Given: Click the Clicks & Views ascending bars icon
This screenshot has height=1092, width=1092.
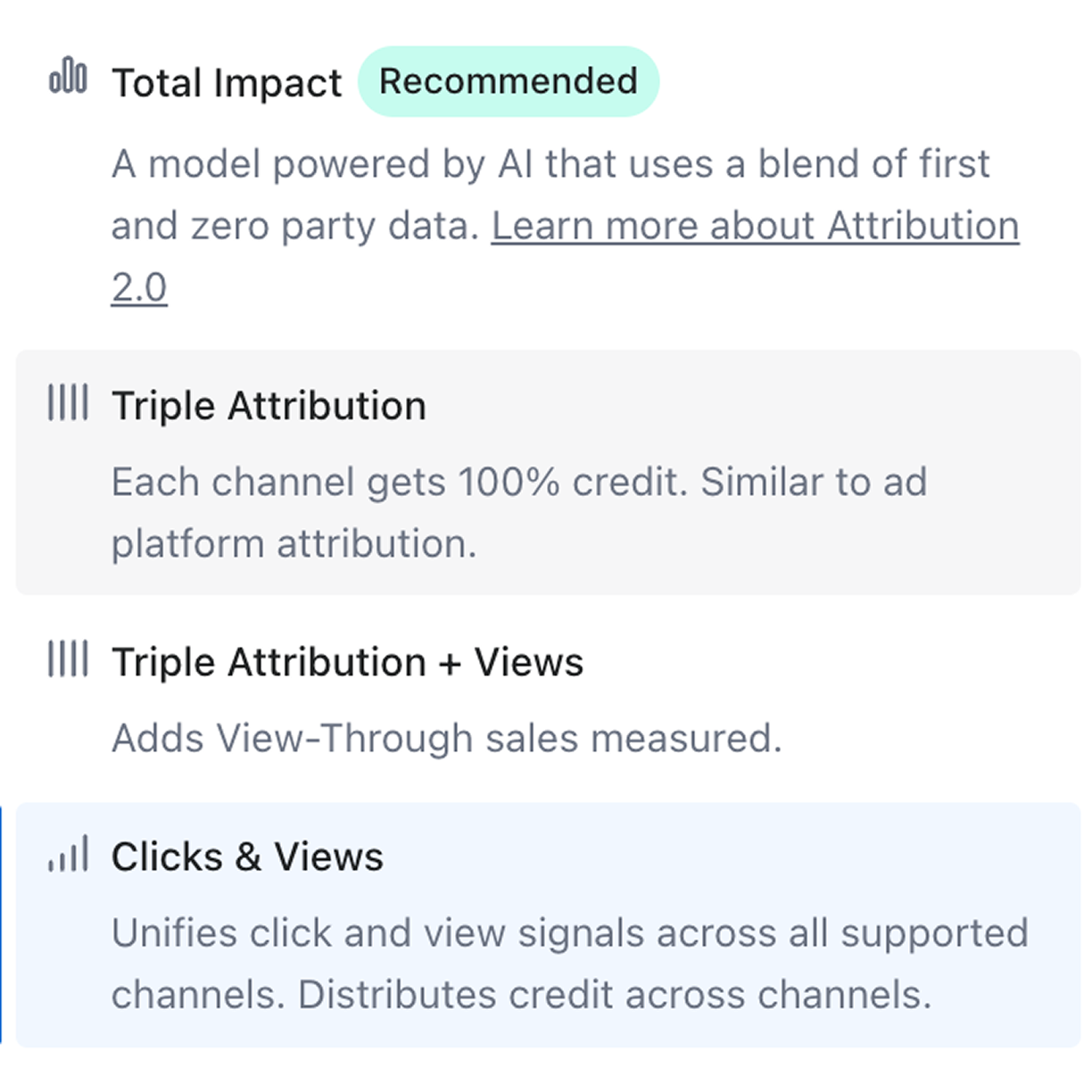Looking at the screenshot, I should [70, 854].
